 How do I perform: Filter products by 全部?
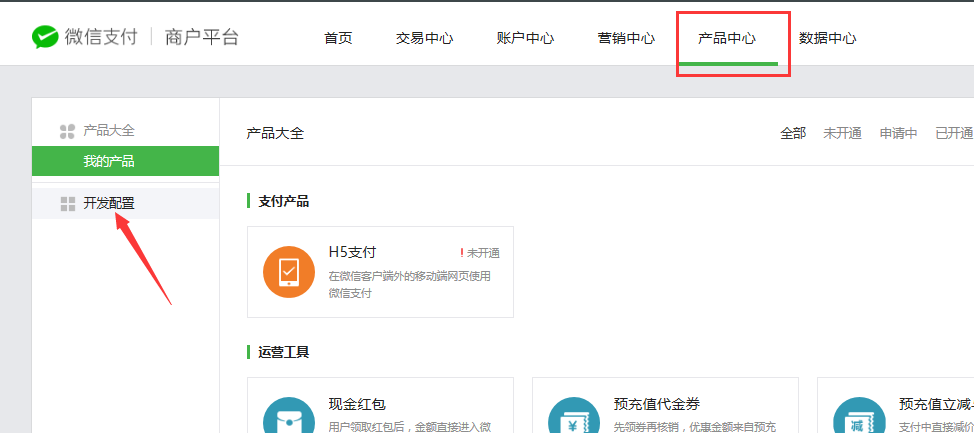coord(793,133)
